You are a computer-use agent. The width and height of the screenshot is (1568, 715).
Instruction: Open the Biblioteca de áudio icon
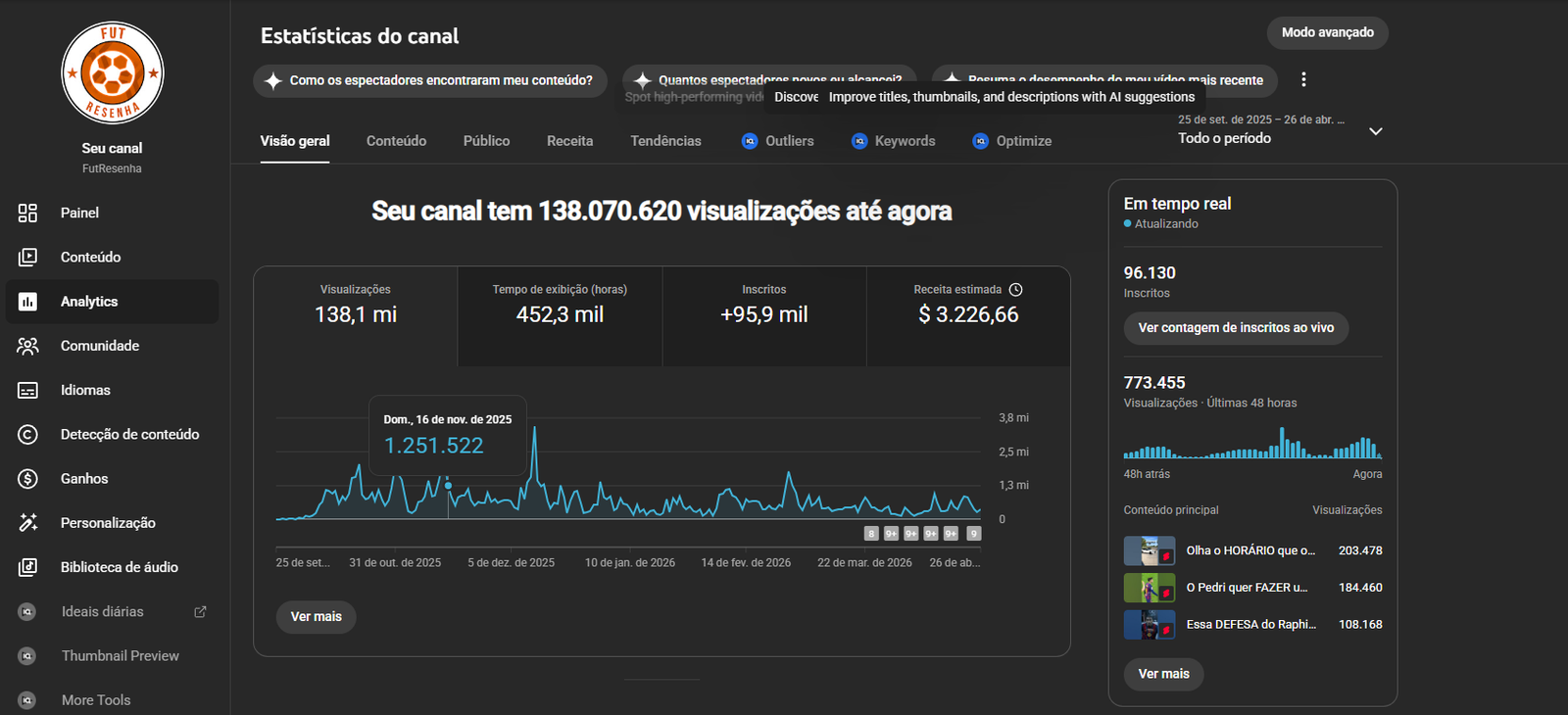(27, 567)
